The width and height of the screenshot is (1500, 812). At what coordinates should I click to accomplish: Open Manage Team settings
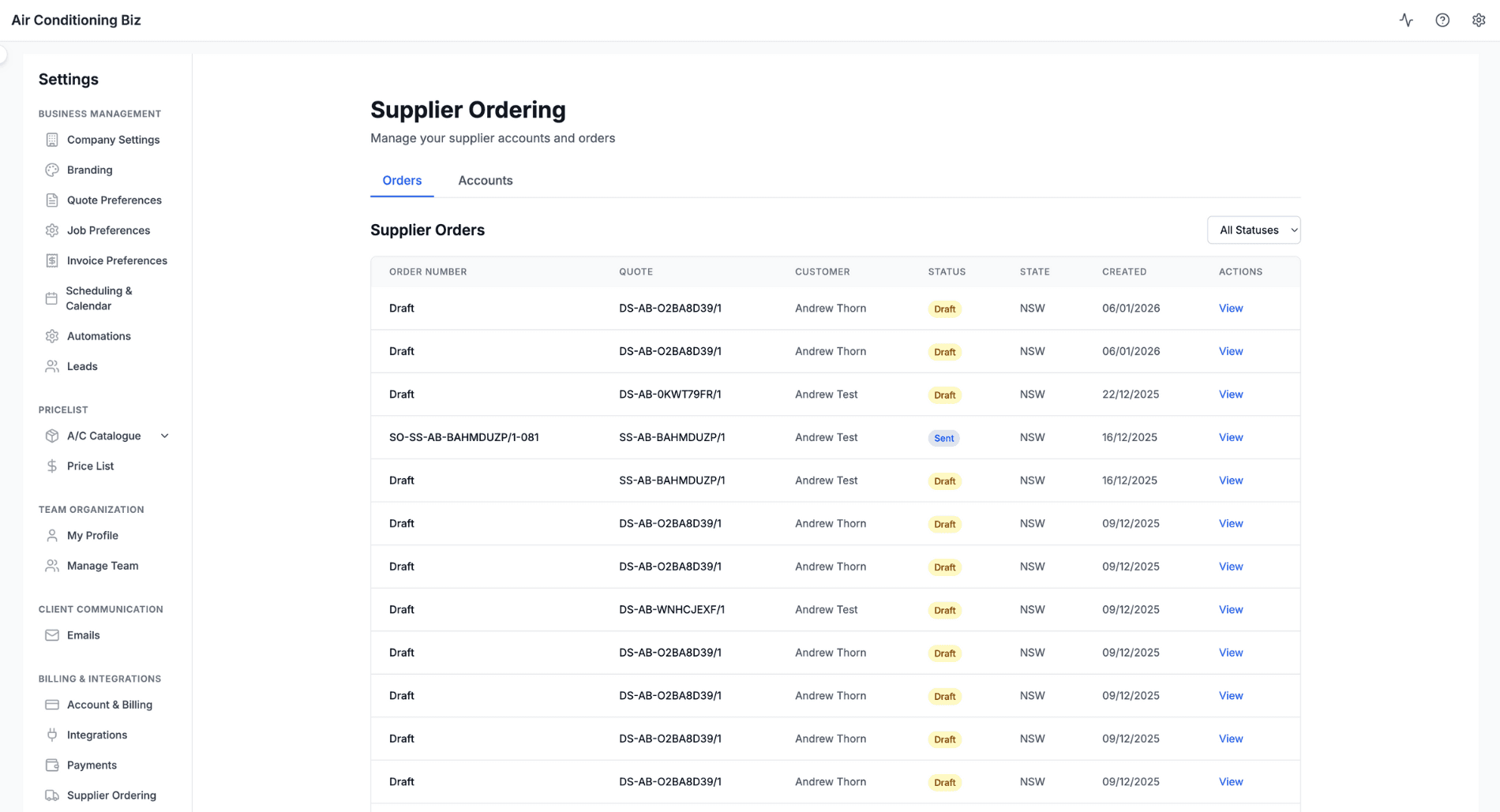pos(102,566)
